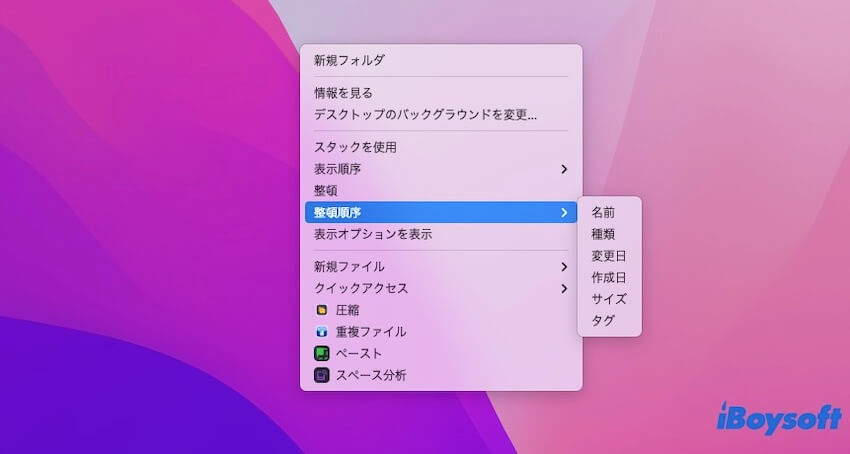Screen dimensions: 850x454
Task: Choose サイズ in the sort submenu
Action: (x=608, y=299)
